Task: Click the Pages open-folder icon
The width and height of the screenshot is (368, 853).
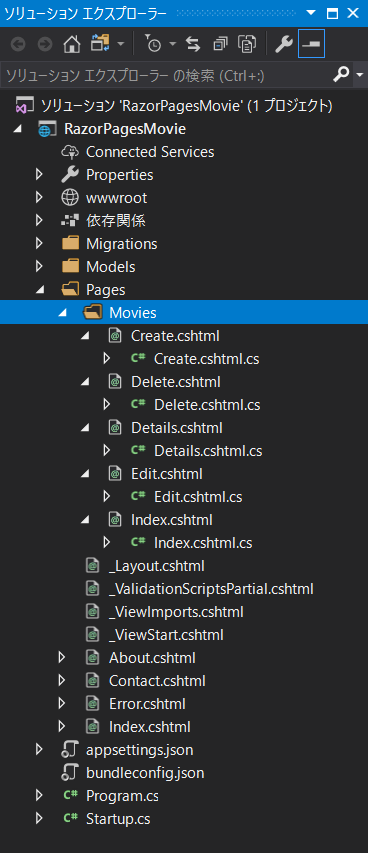Action: tap(70, 289)
